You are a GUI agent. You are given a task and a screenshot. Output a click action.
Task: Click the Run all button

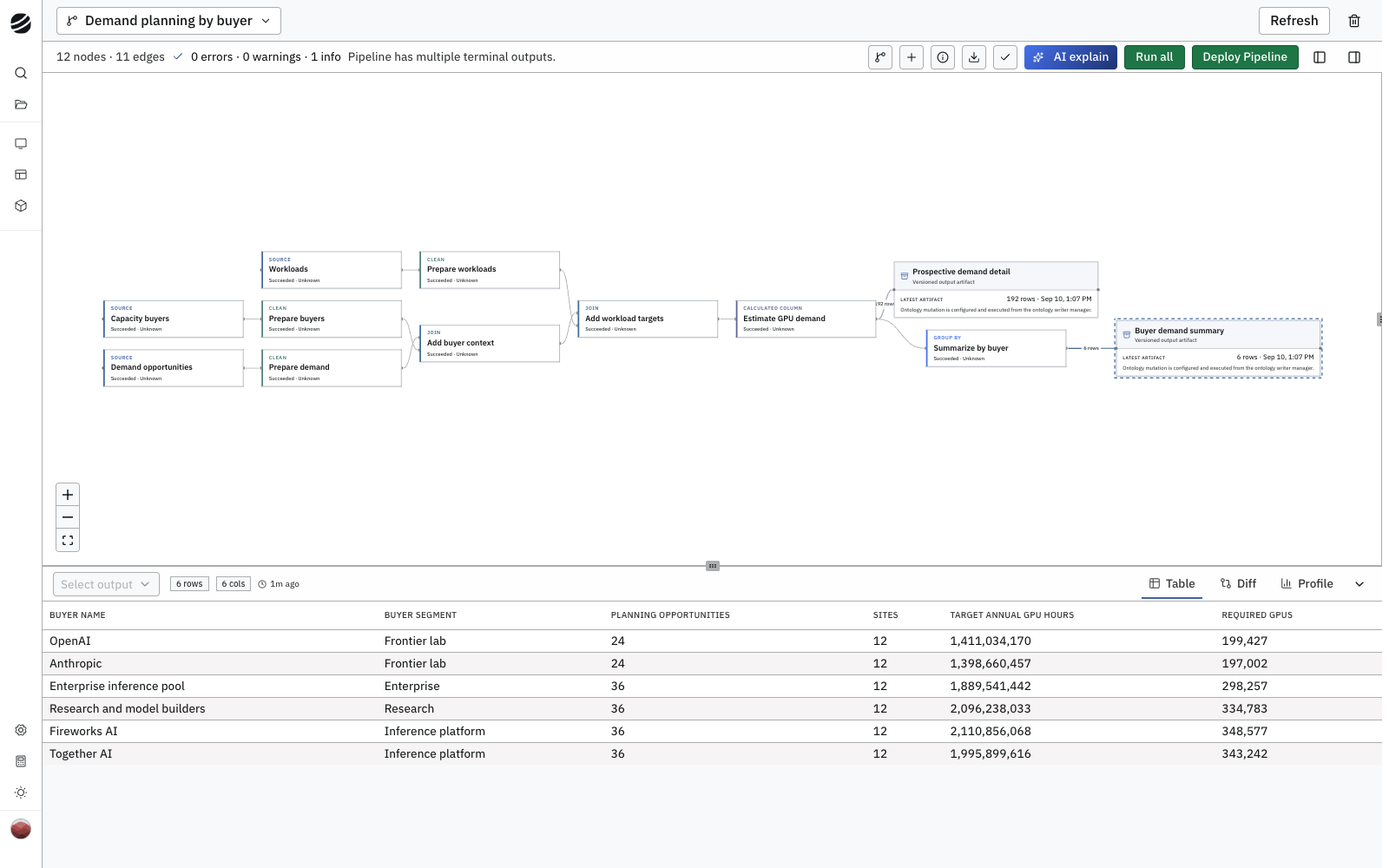pyautogui.click(x=1154, y=57)
